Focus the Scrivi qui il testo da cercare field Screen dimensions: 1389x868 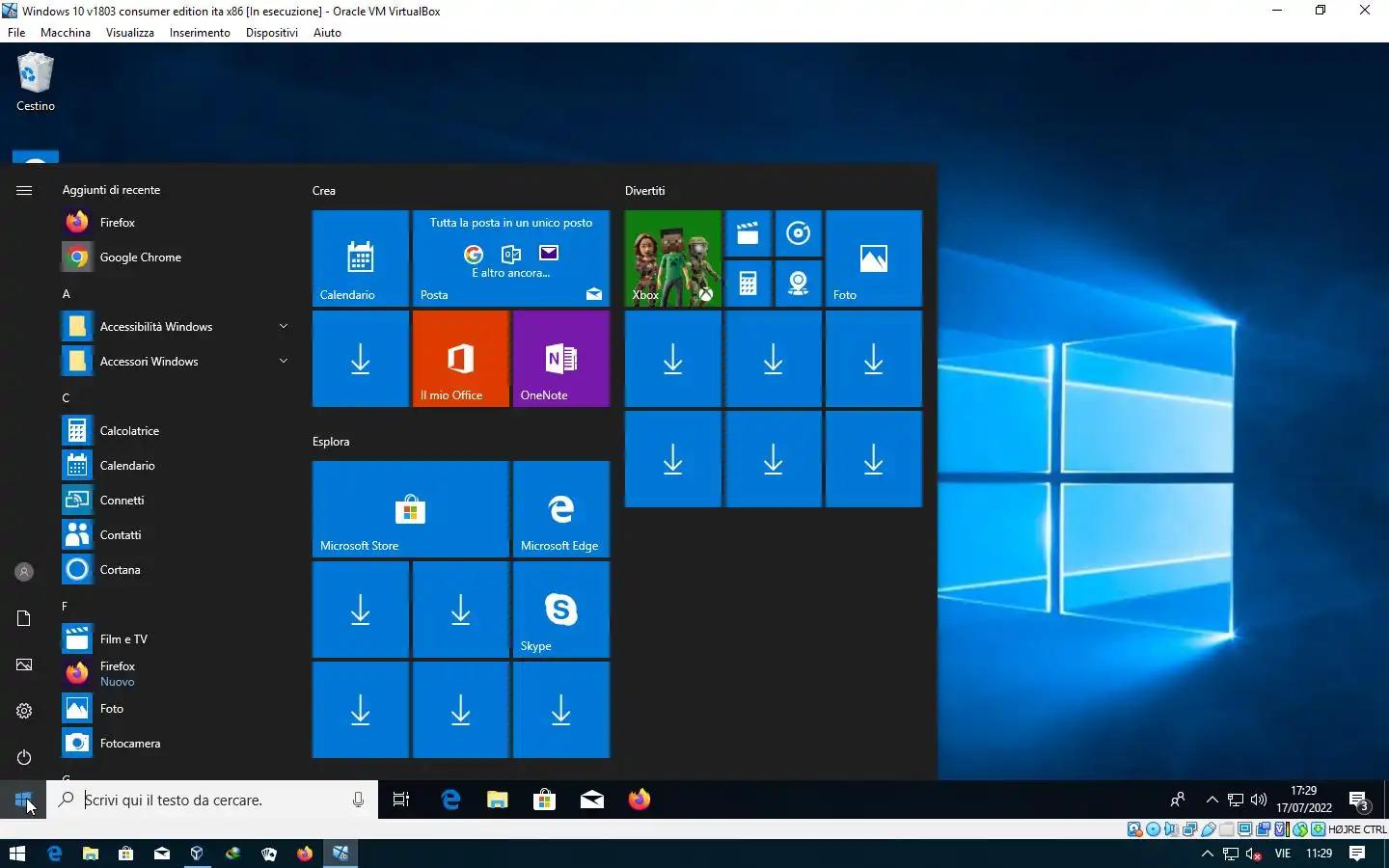212,800
